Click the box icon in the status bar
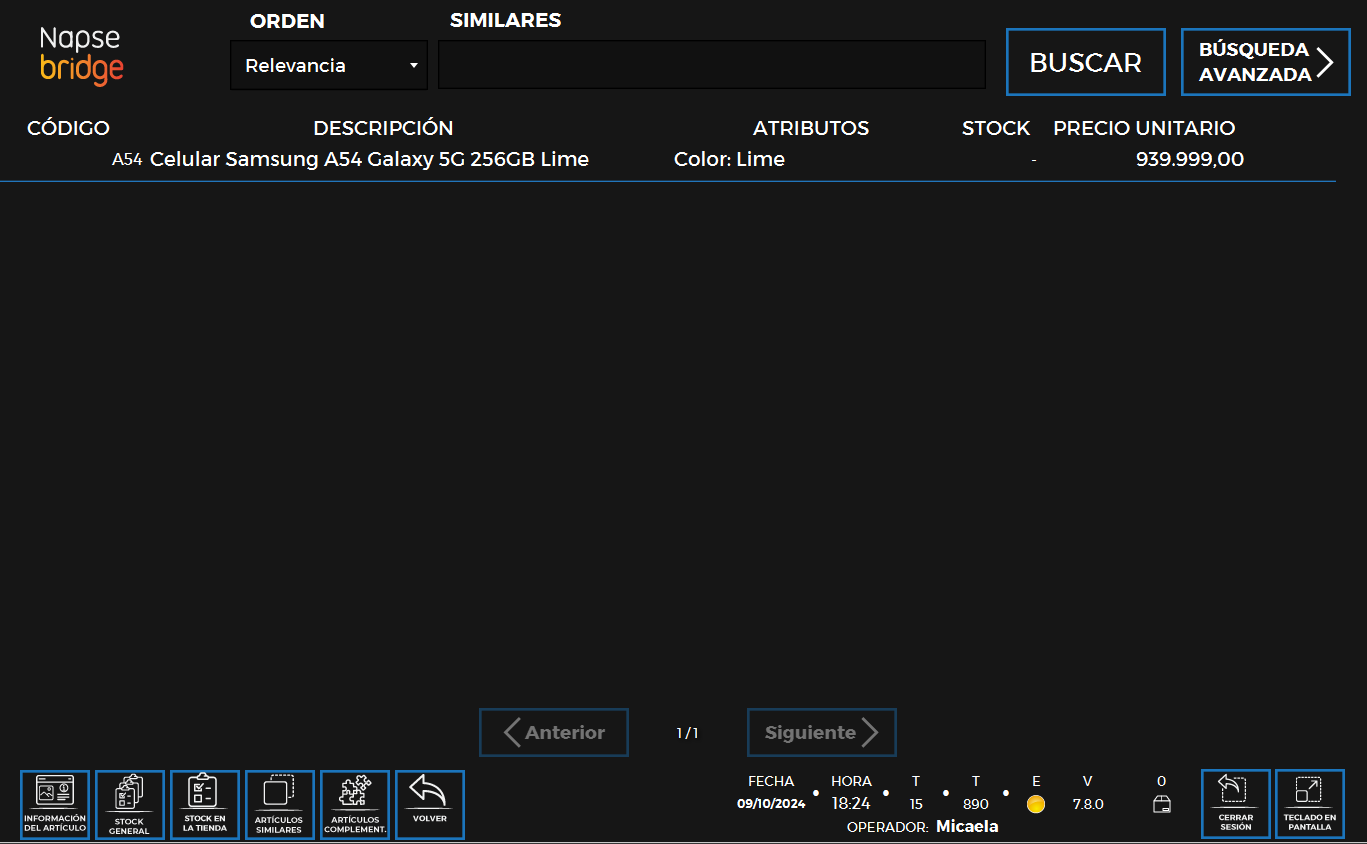 [x=1161, y=803]
